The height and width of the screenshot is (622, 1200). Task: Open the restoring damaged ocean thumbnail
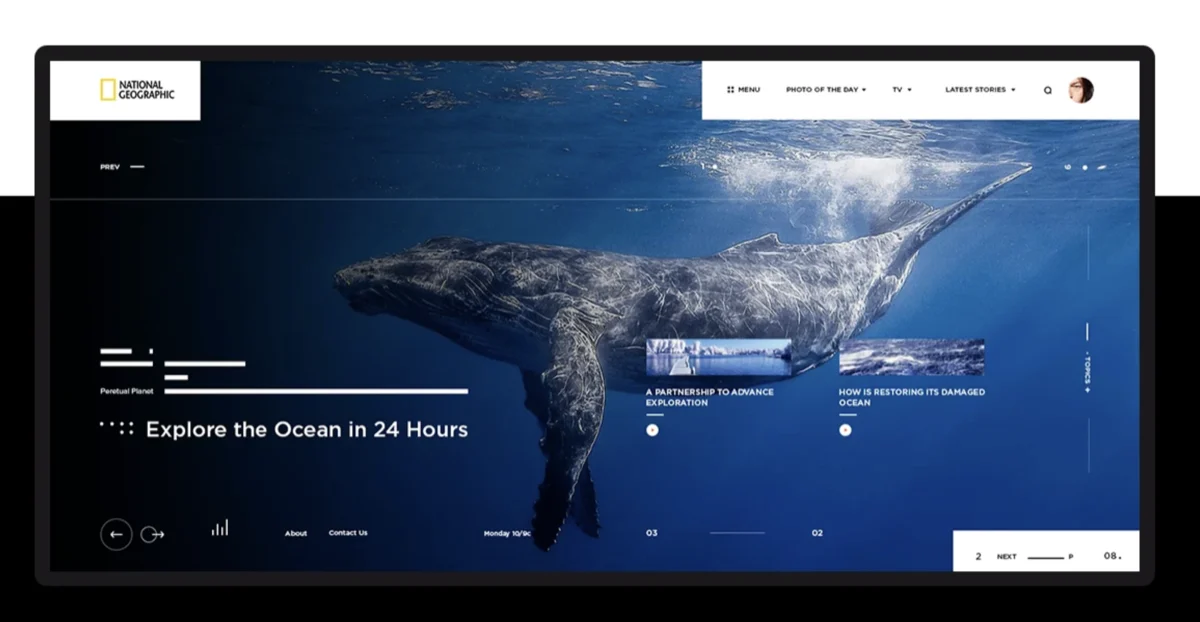tap(912, 357)
